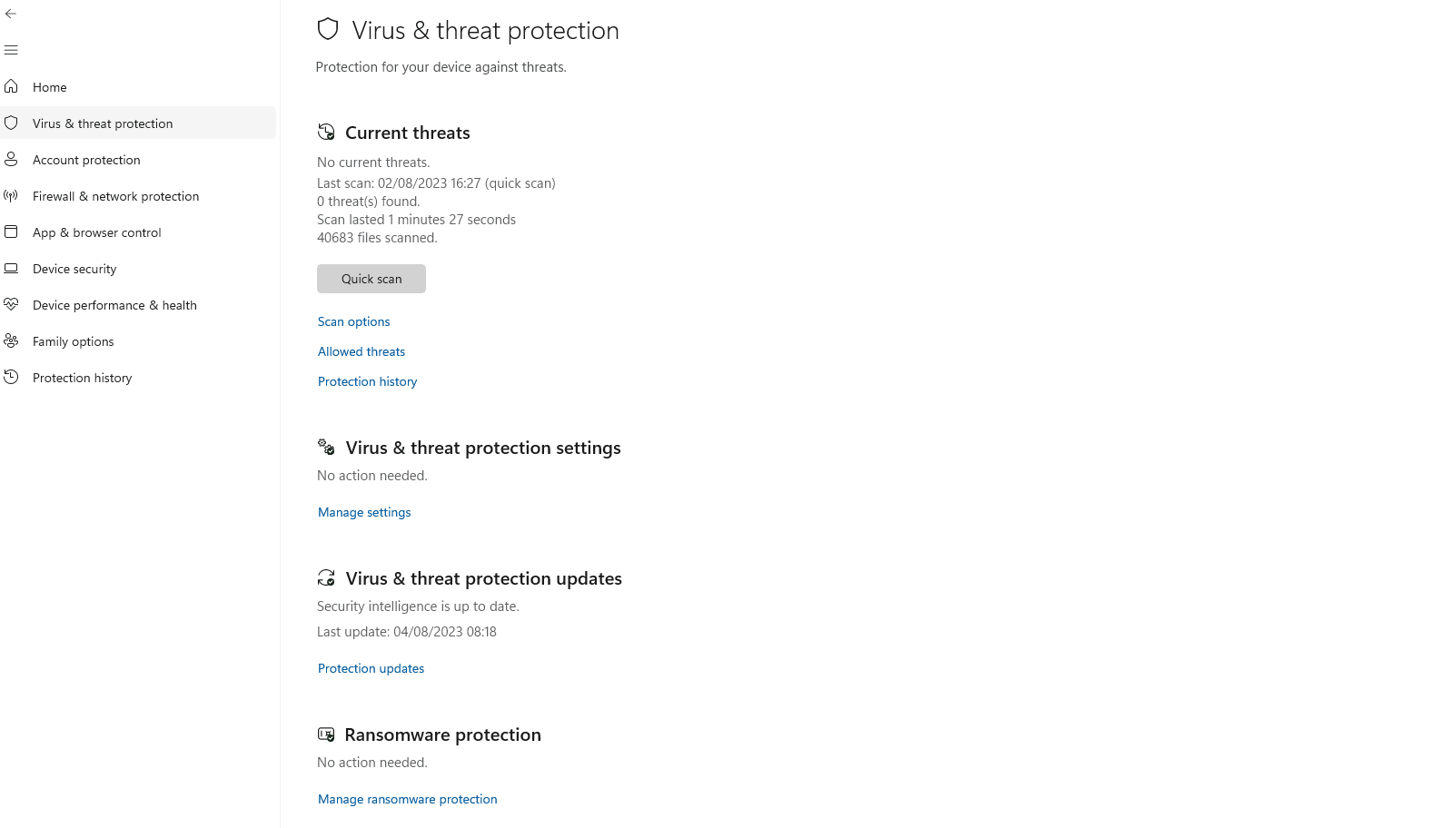Screen dimensions: 1456x828
Task: Open Firewall & network protection page
Action: pyautogui.click(x=115, y=196)
